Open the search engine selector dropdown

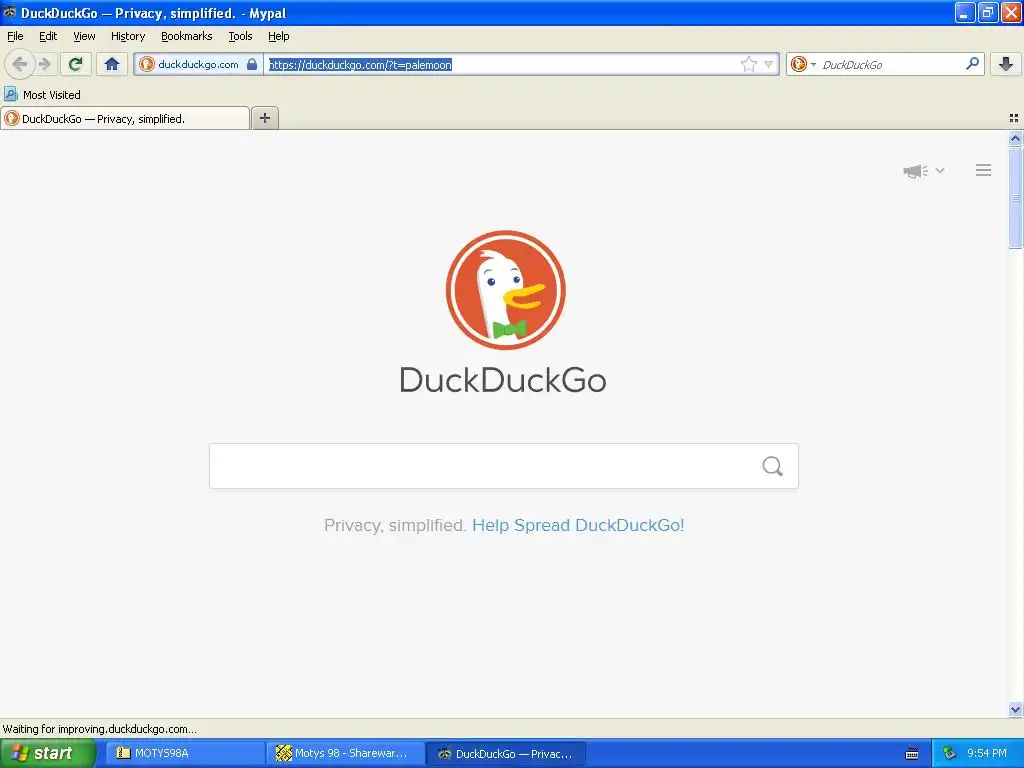(813, 64)
